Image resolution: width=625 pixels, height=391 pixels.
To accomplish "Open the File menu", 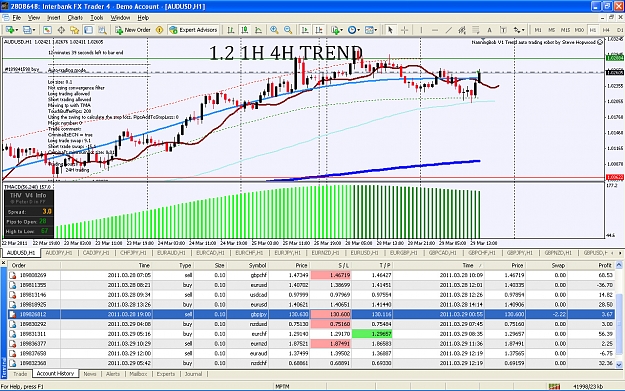I will (16, 18).
